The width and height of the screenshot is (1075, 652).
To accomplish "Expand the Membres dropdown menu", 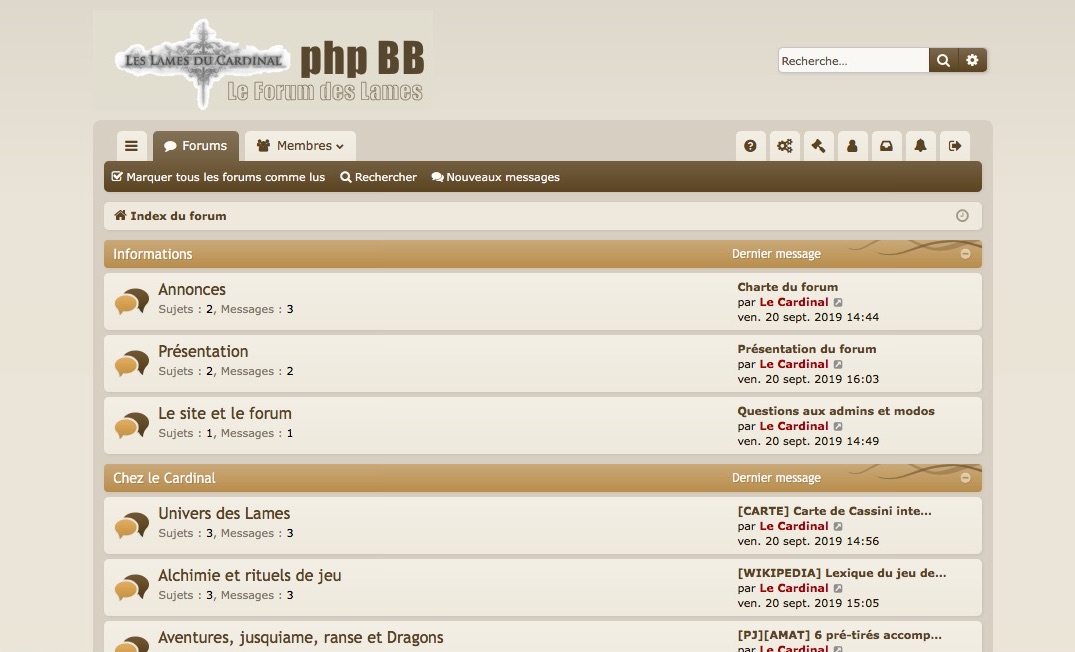I will pos(300,146).
